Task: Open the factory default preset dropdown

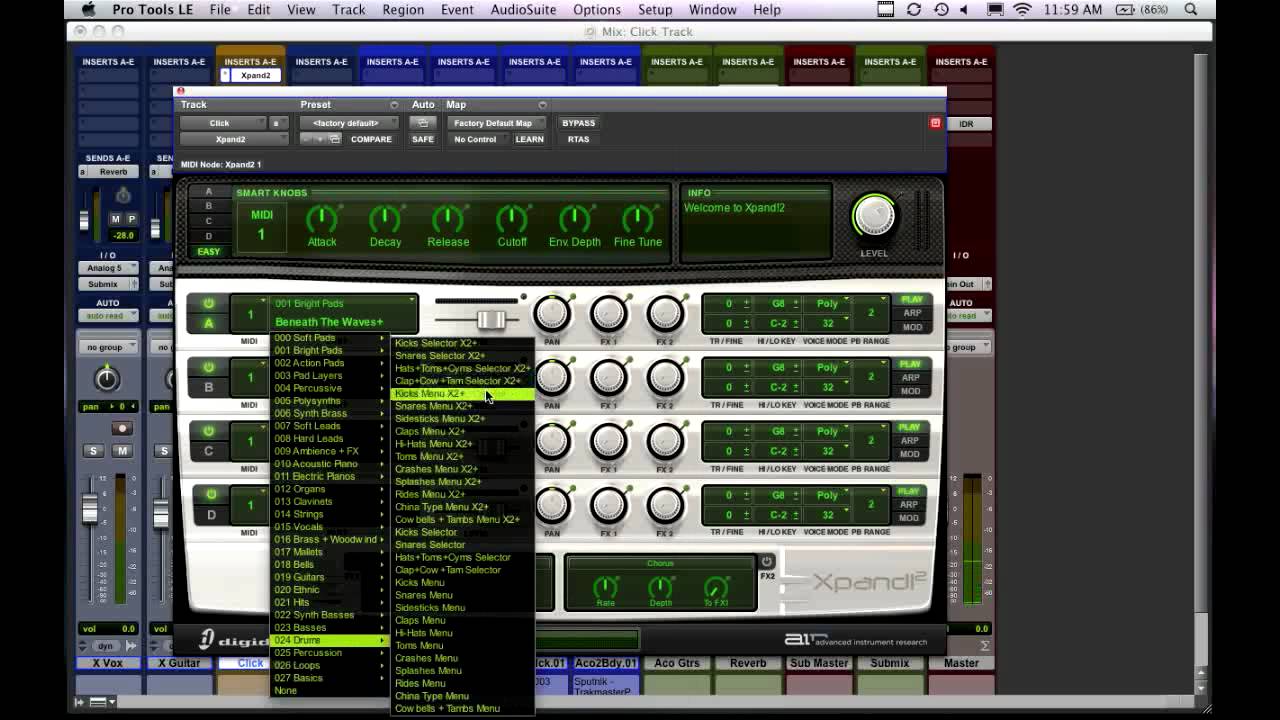Action: click(350, 123)
